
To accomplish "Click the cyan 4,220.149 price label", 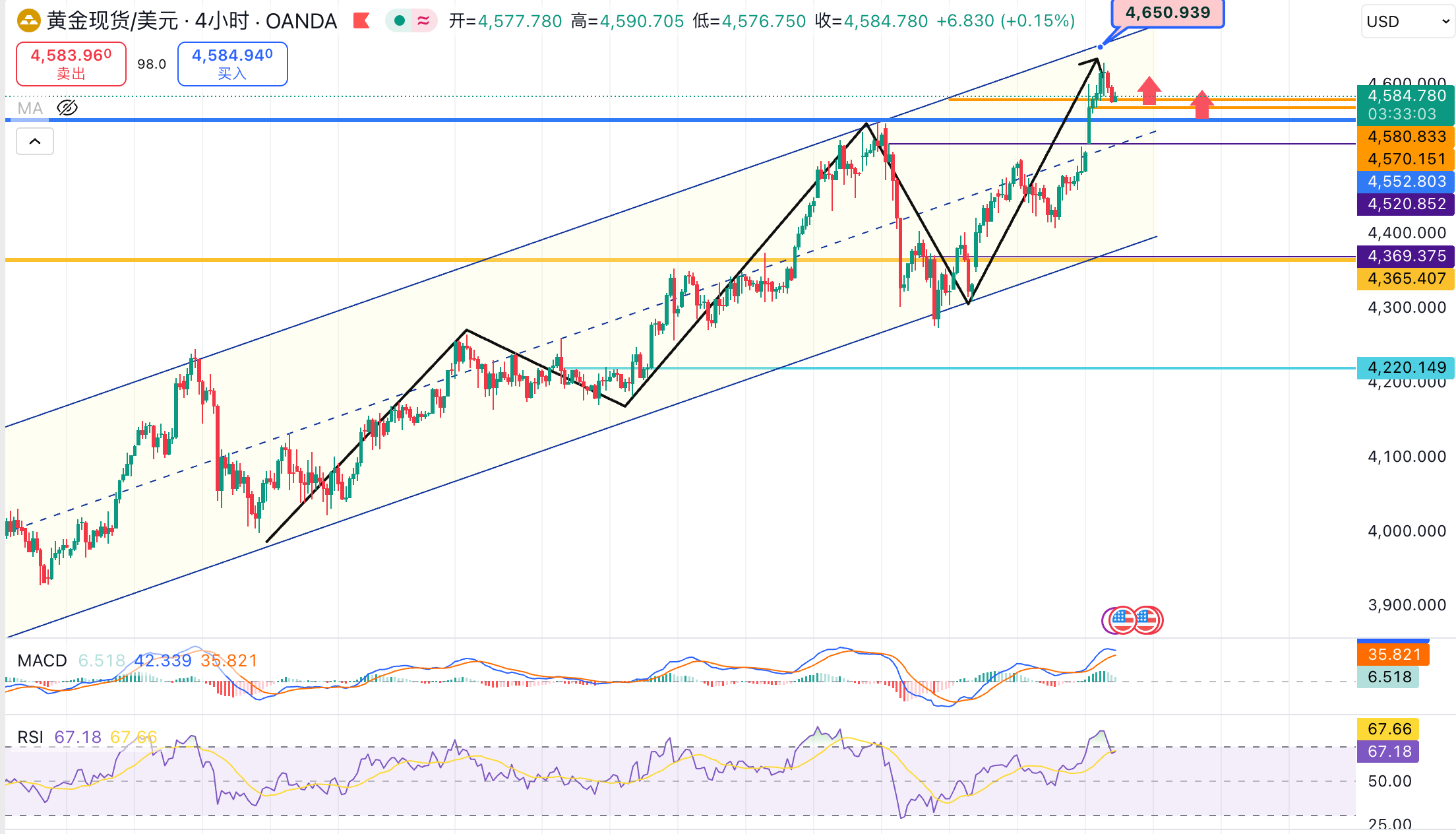I will pyautogui.click(x=1406, y=367).
